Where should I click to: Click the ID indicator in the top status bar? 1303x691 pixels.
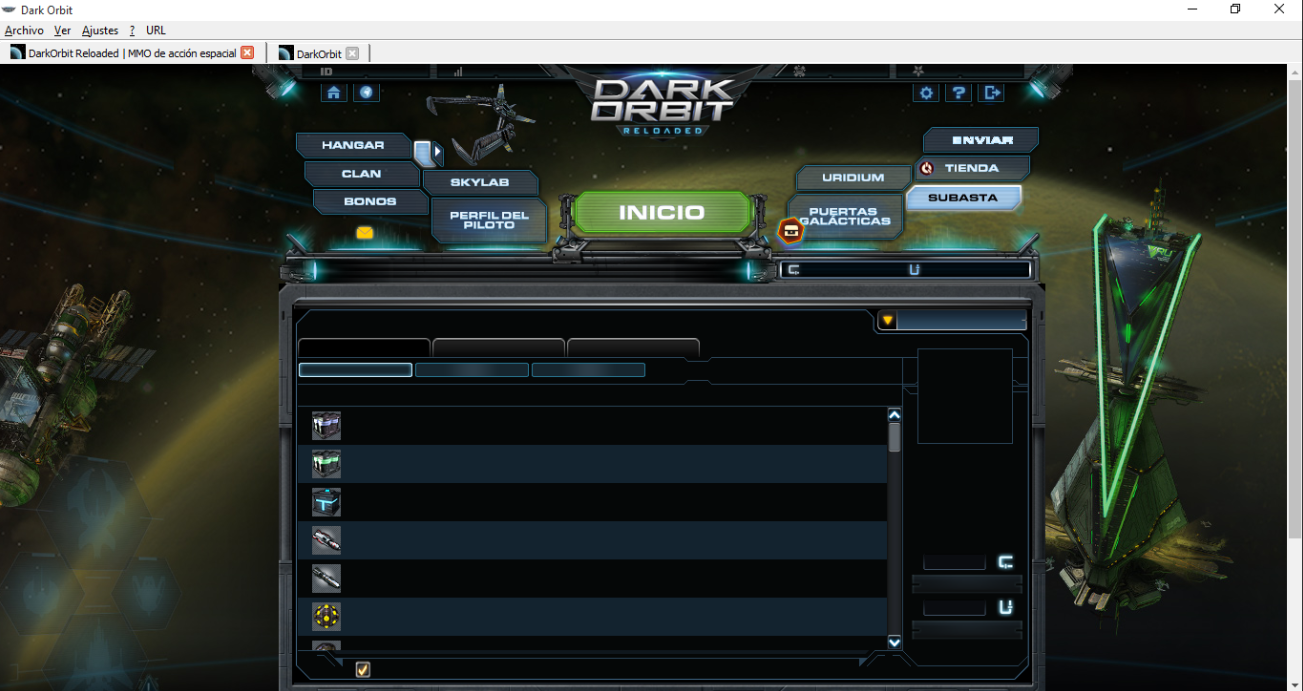[x=326, y=72]
